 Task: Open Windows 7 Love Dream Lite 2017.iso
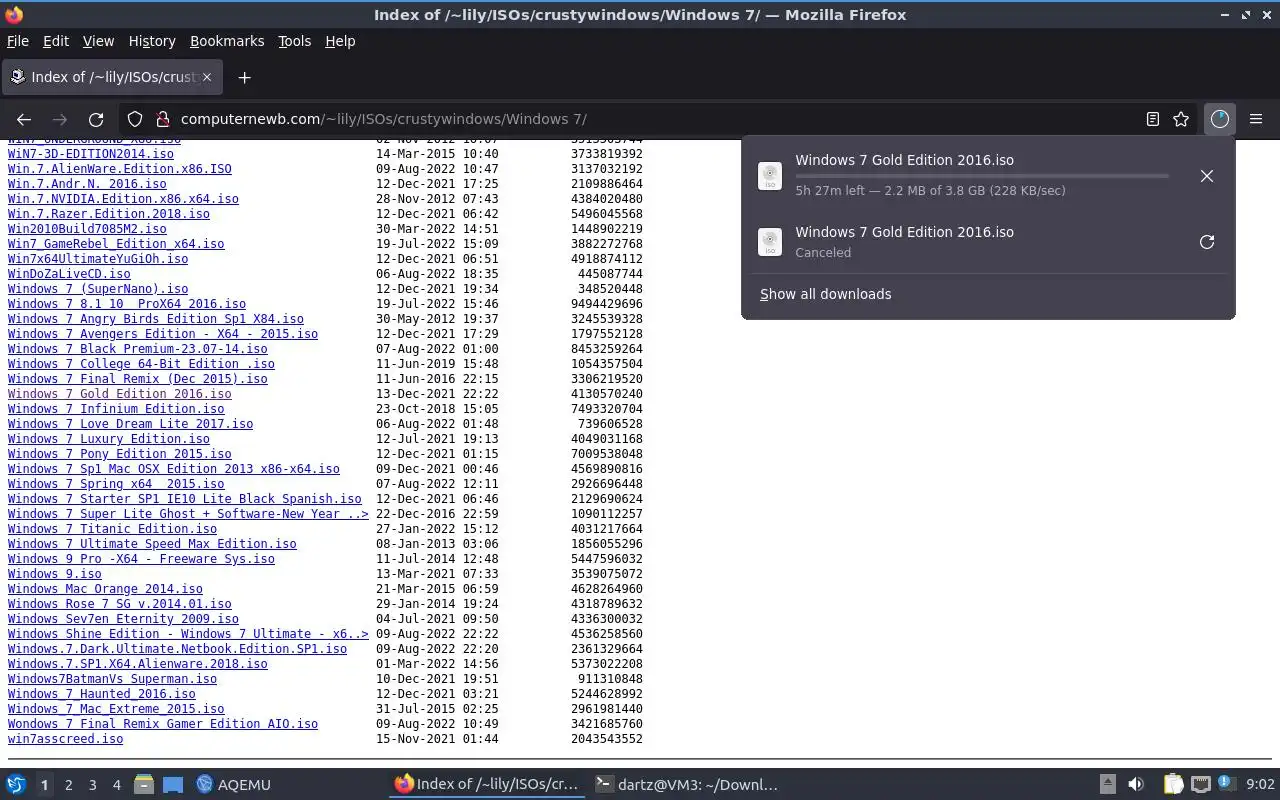130,424
